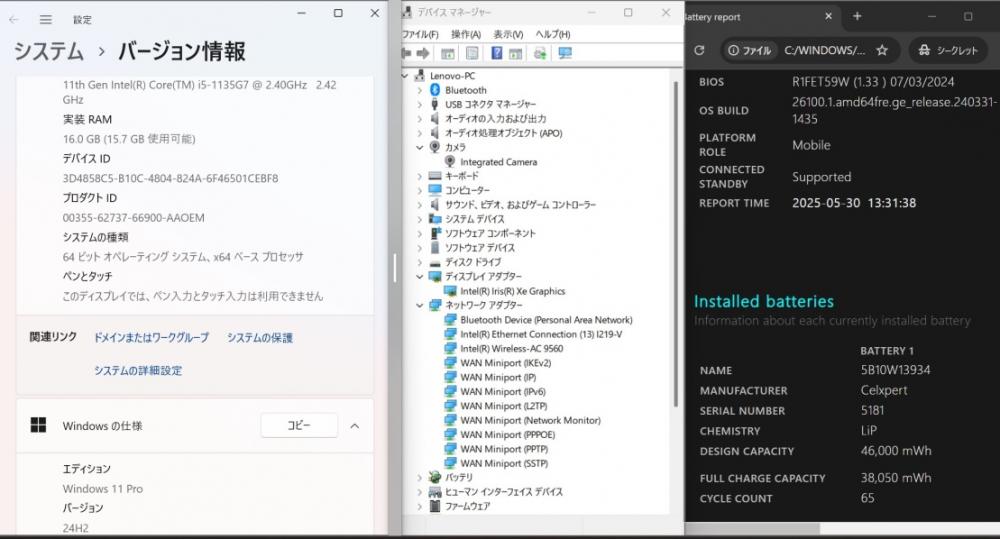
Task: Collapse the Lenovo-PC root node
Action: click(405, 76)
